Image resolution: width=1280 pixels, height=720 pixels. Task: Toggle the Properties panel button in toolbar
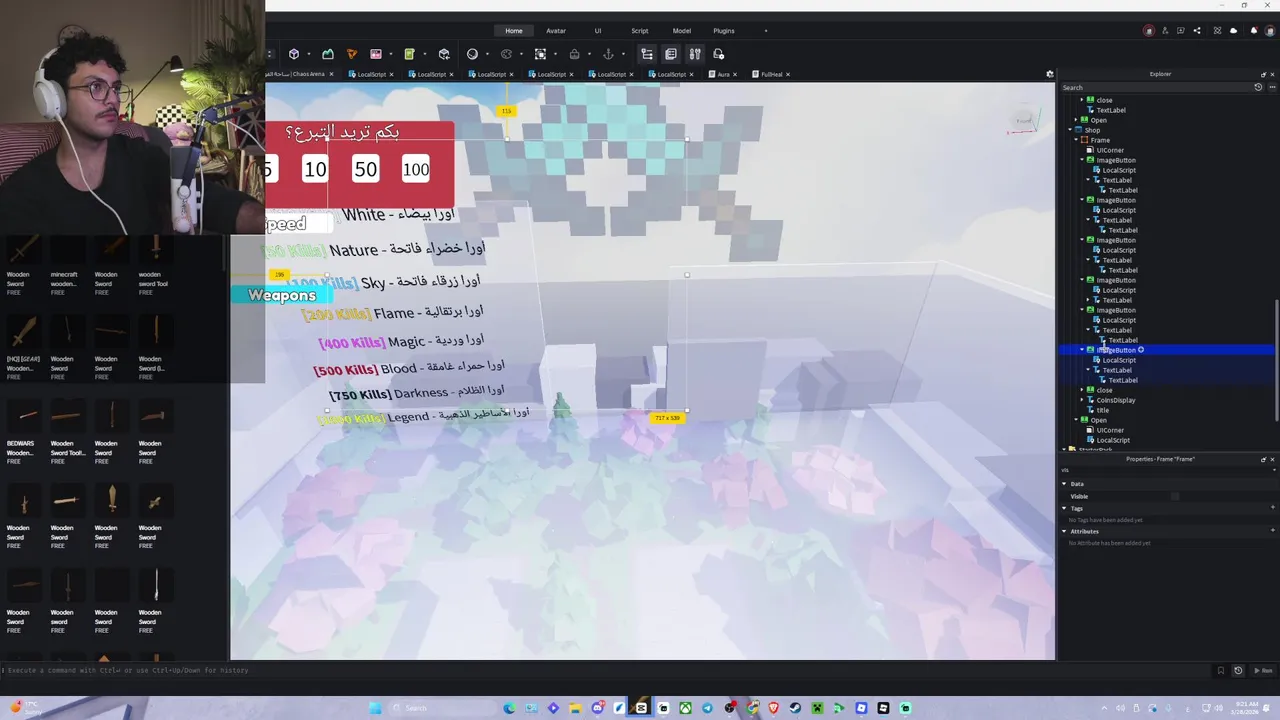click(x=671, y=54)
